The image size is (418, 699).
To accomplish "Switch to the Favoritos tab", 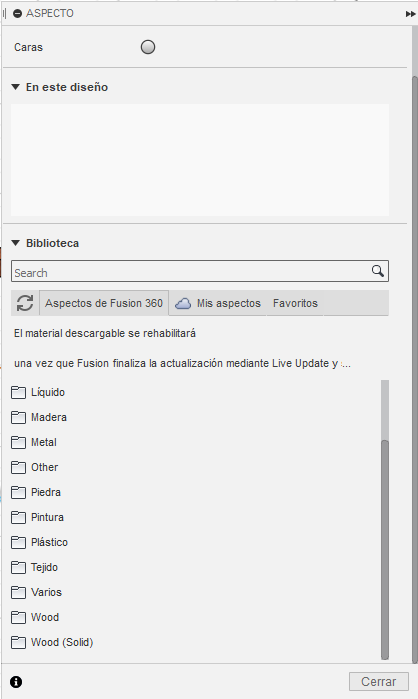I will click(x=295, y=303).
